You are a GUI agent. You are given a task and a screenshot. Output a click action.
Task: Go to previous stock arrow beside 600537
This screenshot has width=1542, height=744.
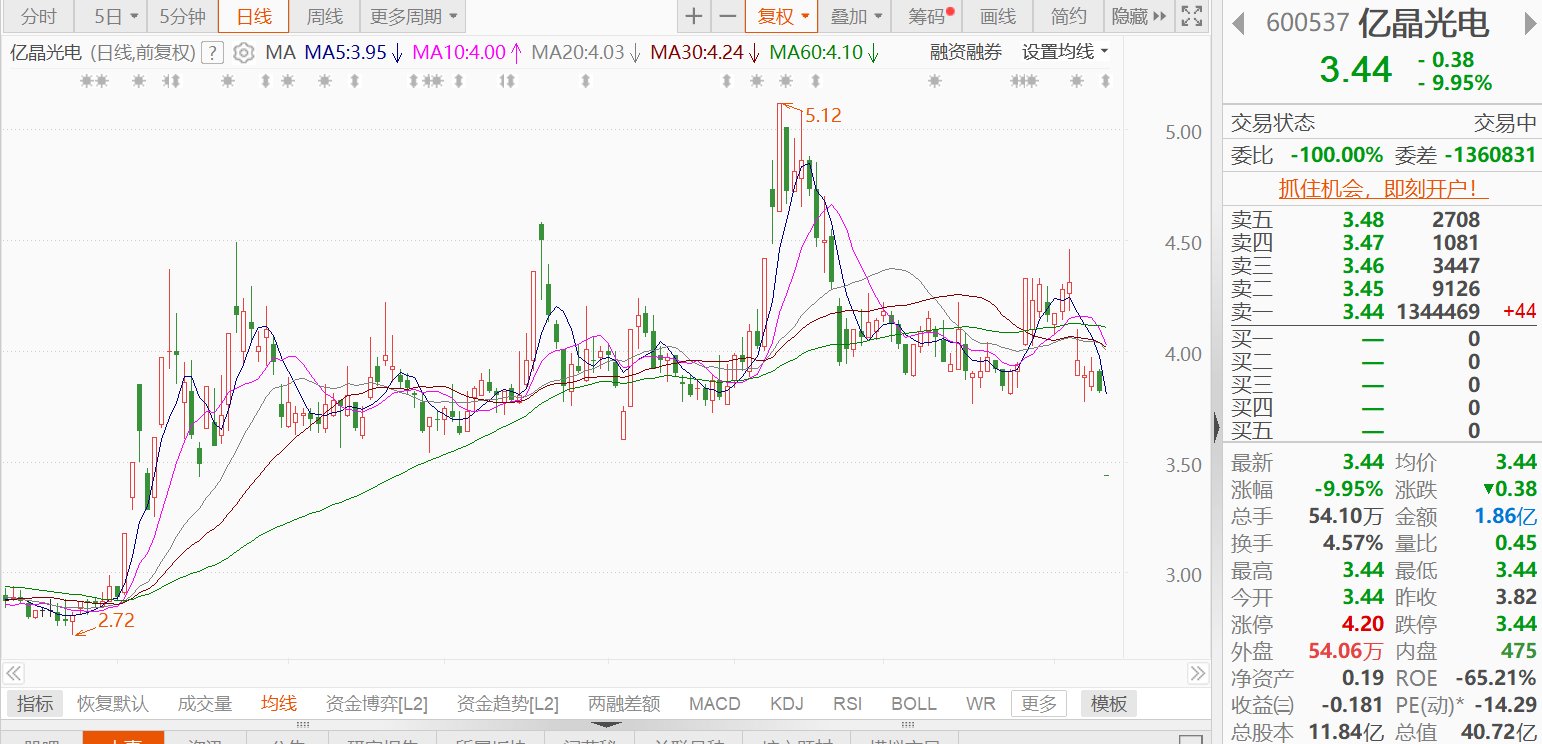point(1240,23)
